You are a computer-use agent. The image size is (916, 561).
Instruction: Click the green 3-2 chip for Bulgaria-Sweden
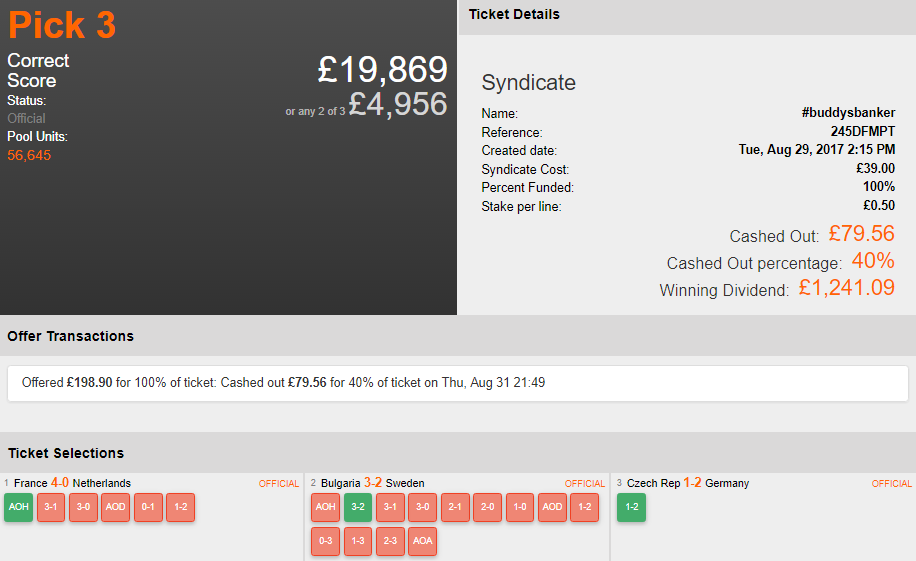[358, 507]
